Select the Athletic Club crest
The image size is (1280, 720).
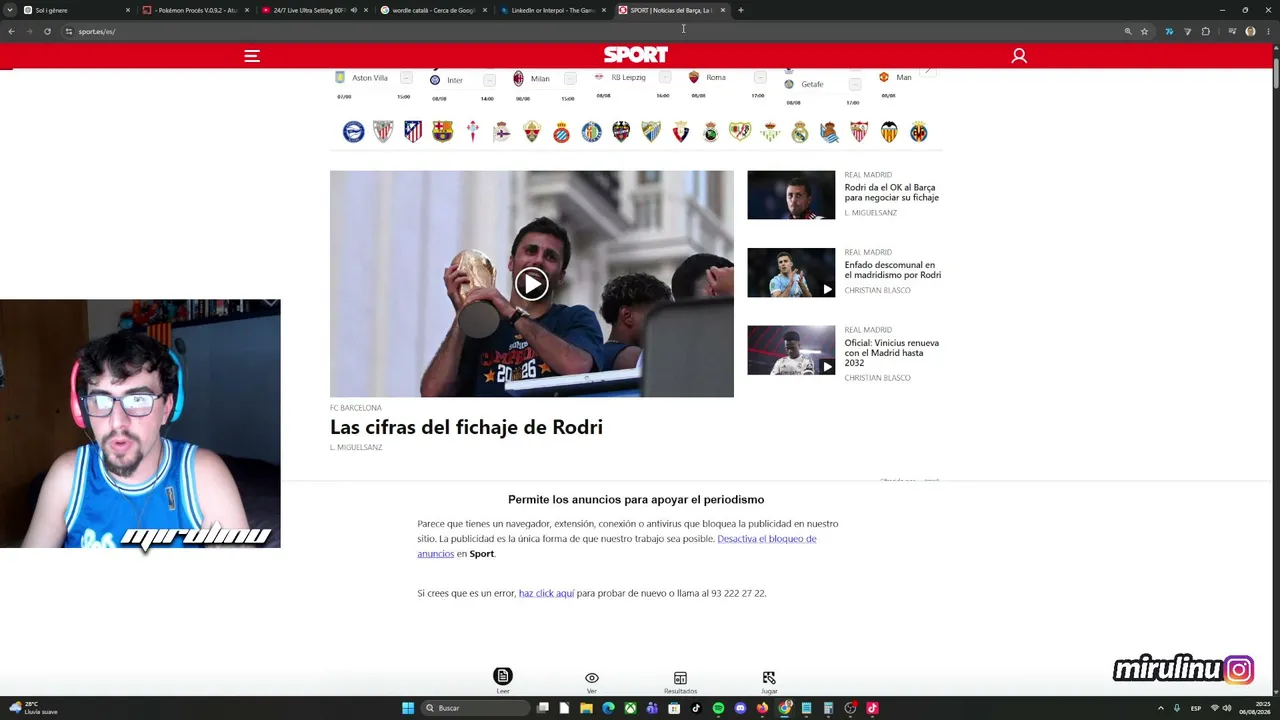click(383, 132)
